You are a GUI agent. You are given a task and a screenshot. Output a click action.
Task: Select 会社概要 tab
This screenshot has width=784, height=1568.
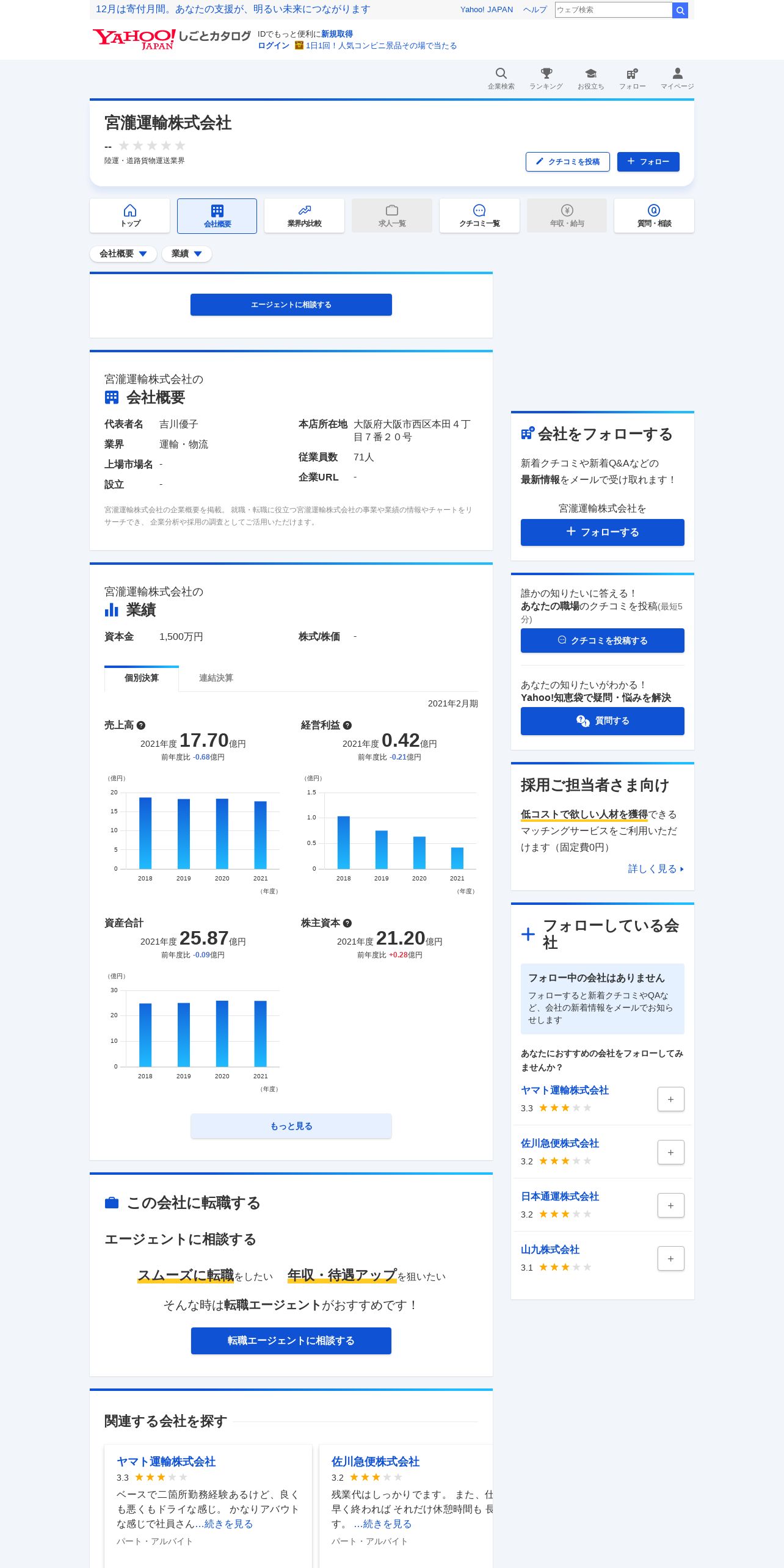point(217,216)
